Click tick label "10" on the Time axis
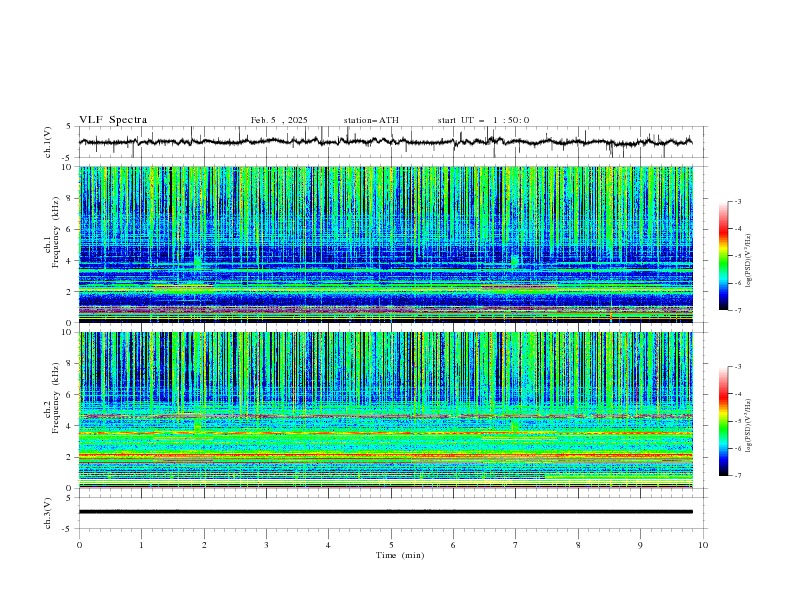The image size is (792, 612). [703, 545]
